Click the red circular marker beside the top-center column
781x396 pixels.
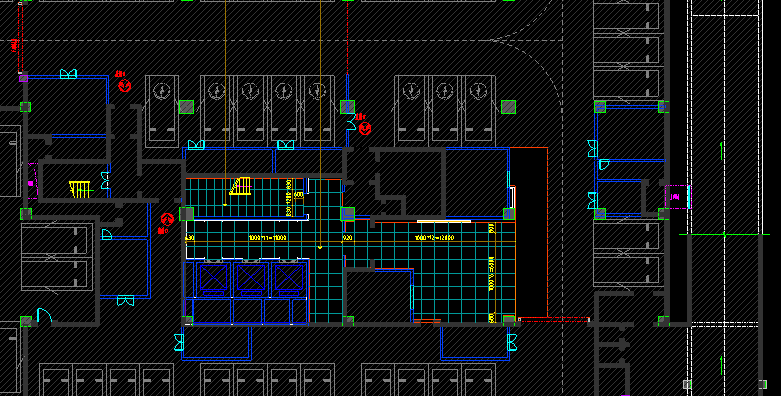point(365,129)
